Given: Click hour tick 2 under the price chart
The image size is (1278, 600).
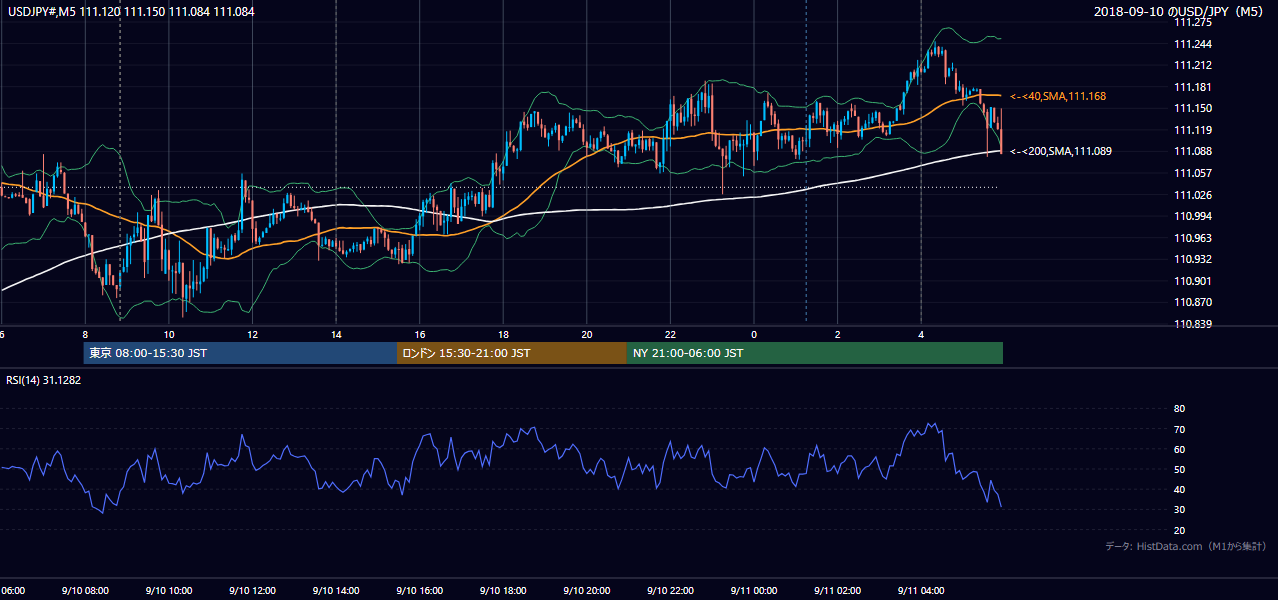Looking at the screenshot, I should click(x=837, y=335).
